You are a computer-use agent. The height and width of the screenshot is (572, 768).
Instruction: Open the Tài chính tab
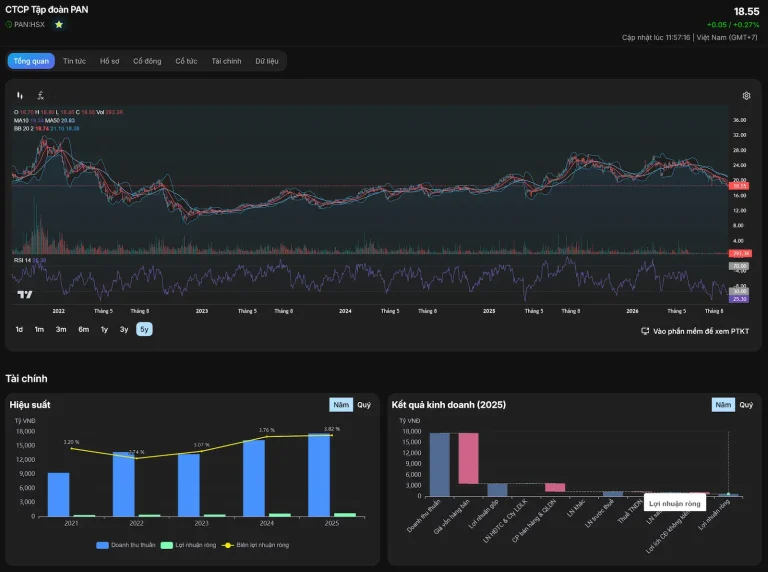click(x=226, y=61)
